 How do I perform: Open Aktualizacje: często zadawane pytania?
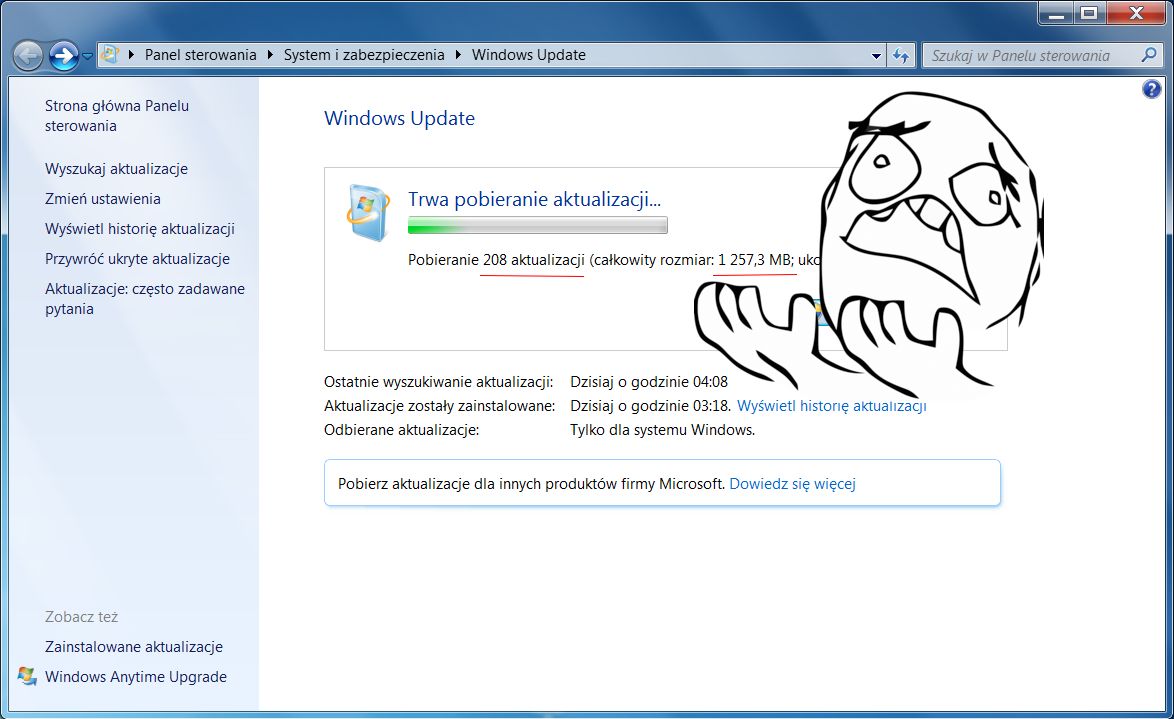145,299
